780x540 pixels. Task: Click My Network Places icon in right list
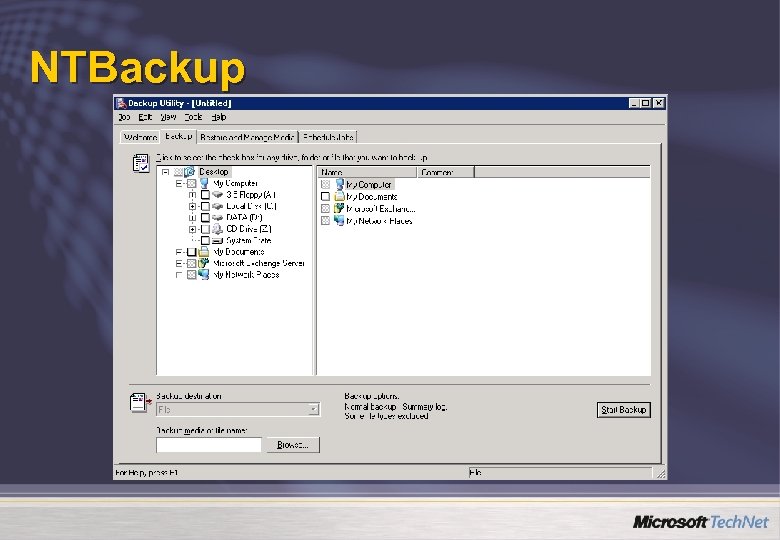point(339,220)
